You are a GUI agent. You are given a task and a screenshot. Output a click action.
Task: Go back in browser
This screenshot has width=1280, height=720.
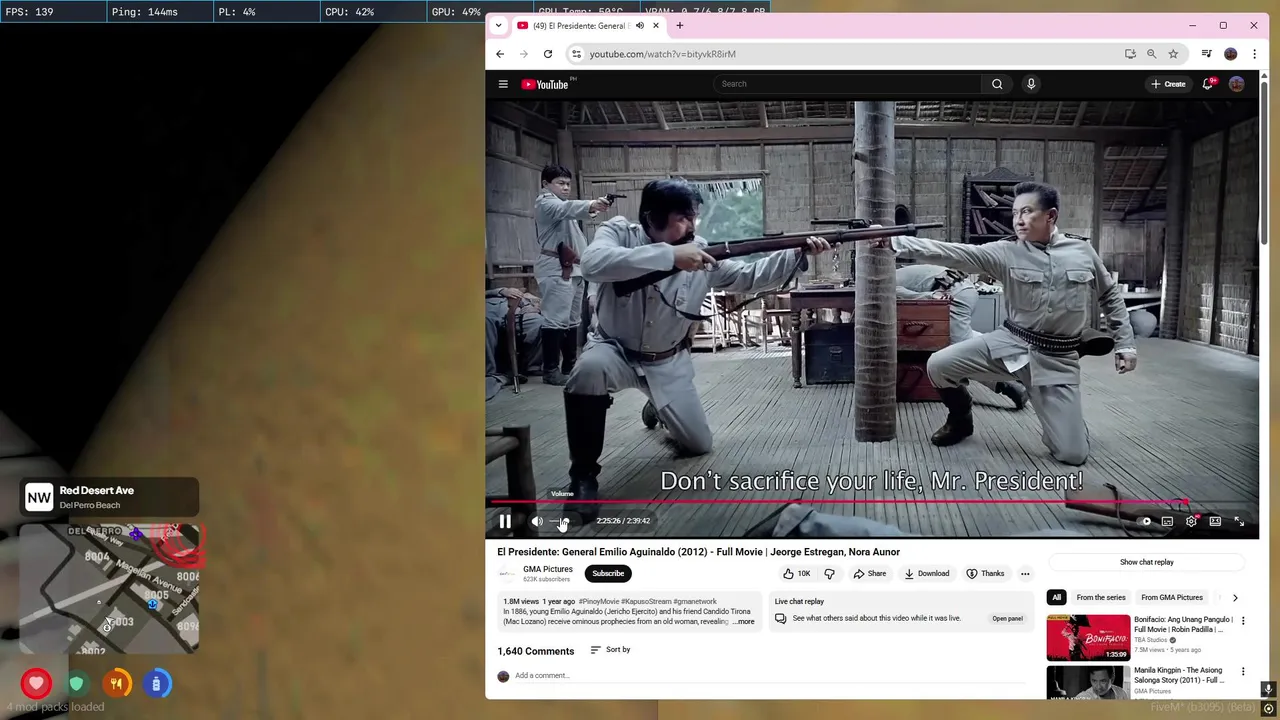click(500, 54)
